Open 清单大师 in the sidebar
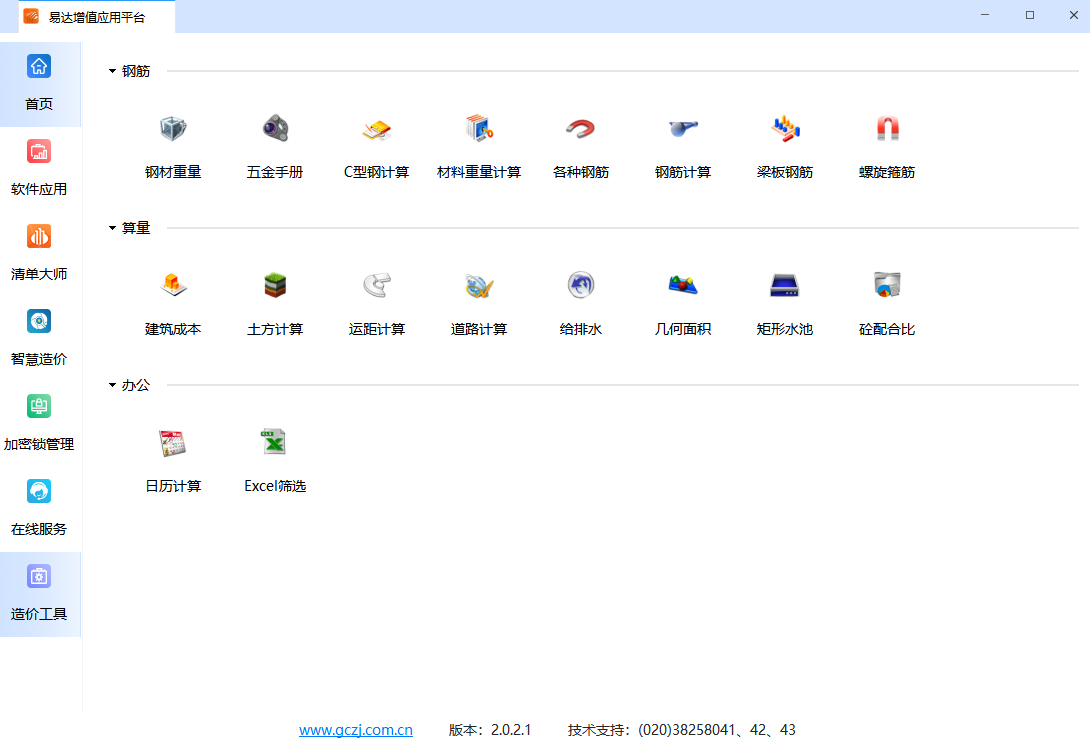This screenshot has height=742, width=1090. tap(40, 254)
